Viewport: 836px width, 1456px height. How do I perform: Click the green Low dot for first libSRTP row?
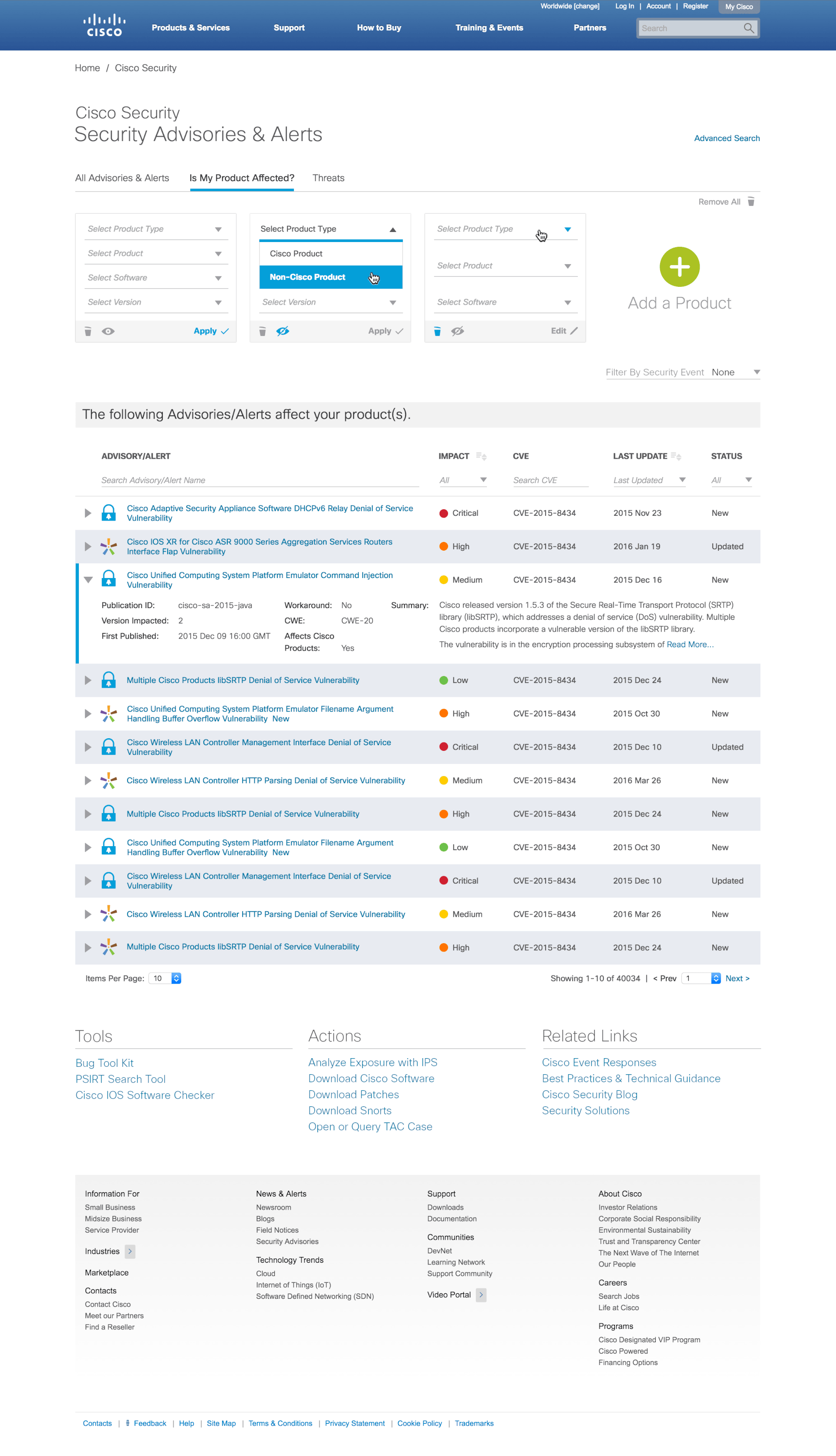[x=443, y=680]
